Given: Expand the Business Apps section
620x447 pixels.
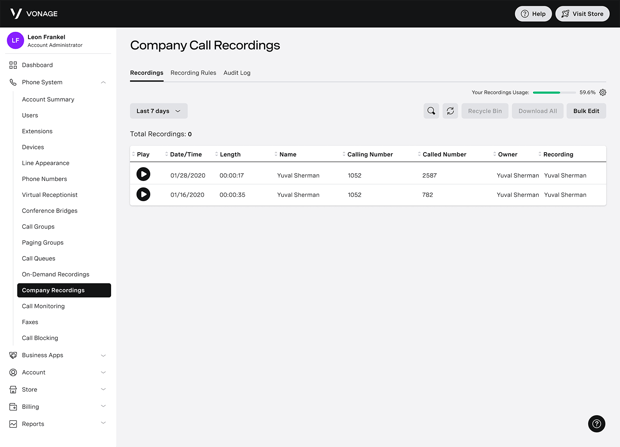Looking at the screenshot, I should click(x=103, y=355).
